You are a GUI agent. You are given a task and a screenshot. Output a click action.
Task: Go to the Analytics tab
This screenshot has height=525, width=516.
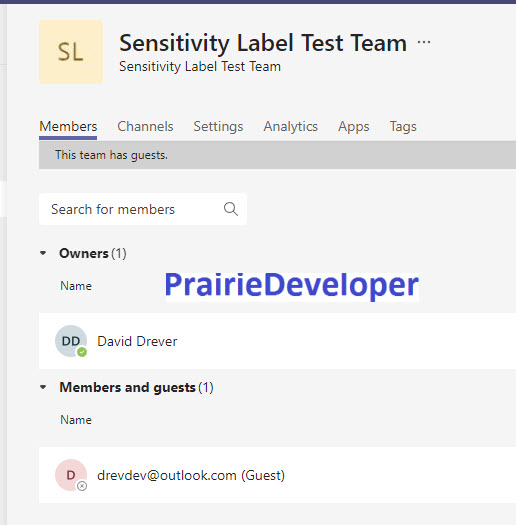(290, 127)
